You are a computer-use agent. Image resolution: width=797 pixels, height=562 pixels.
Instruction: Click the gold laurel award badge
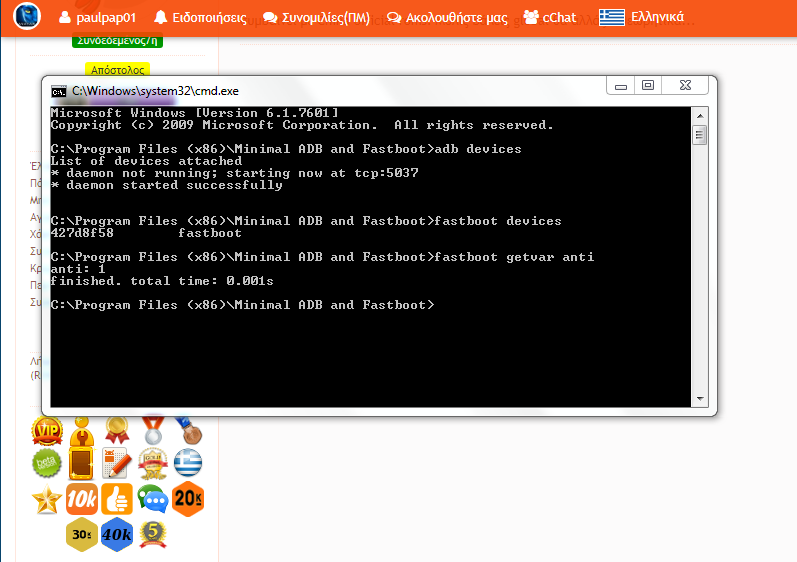(153, 463)
